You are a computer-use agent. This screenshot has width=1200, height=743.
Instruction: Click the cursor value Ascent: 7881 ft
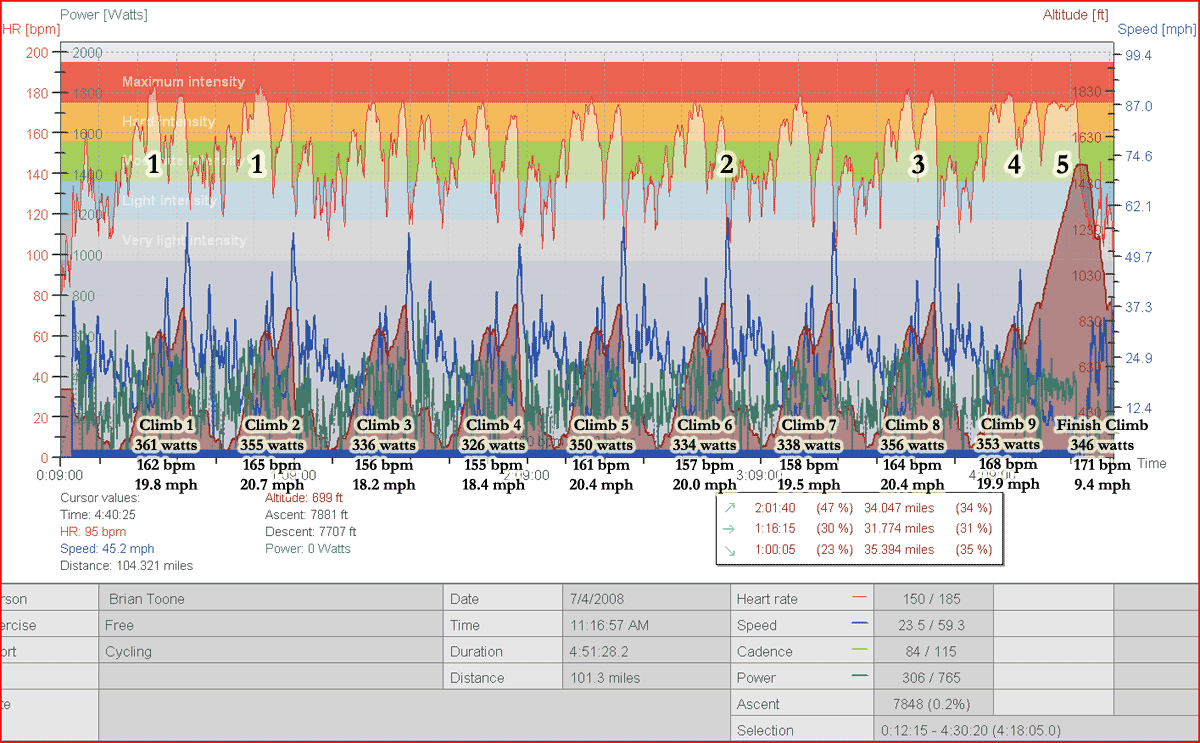point(305,514)
